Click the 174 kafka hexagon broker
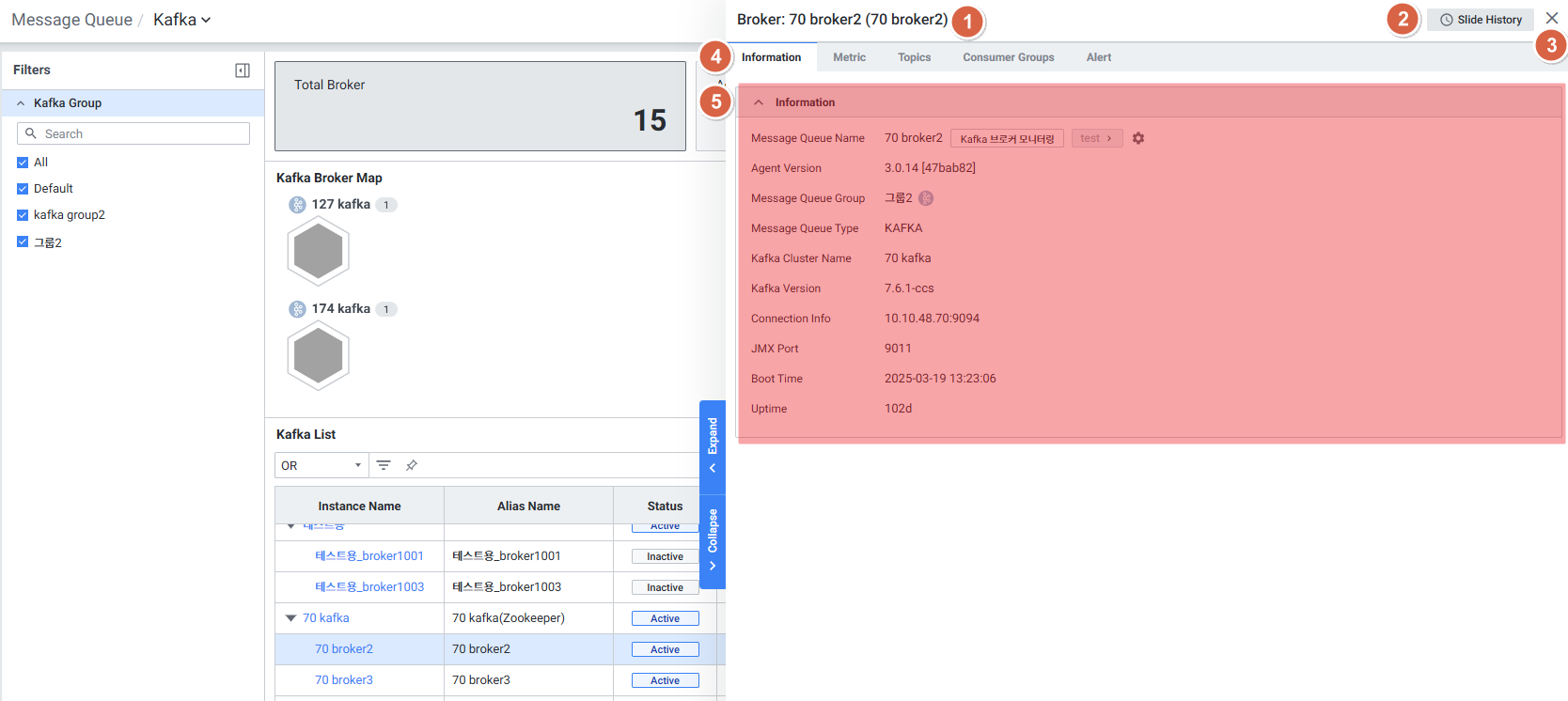This screenshot has width=1568, height=701. point(319,356)
